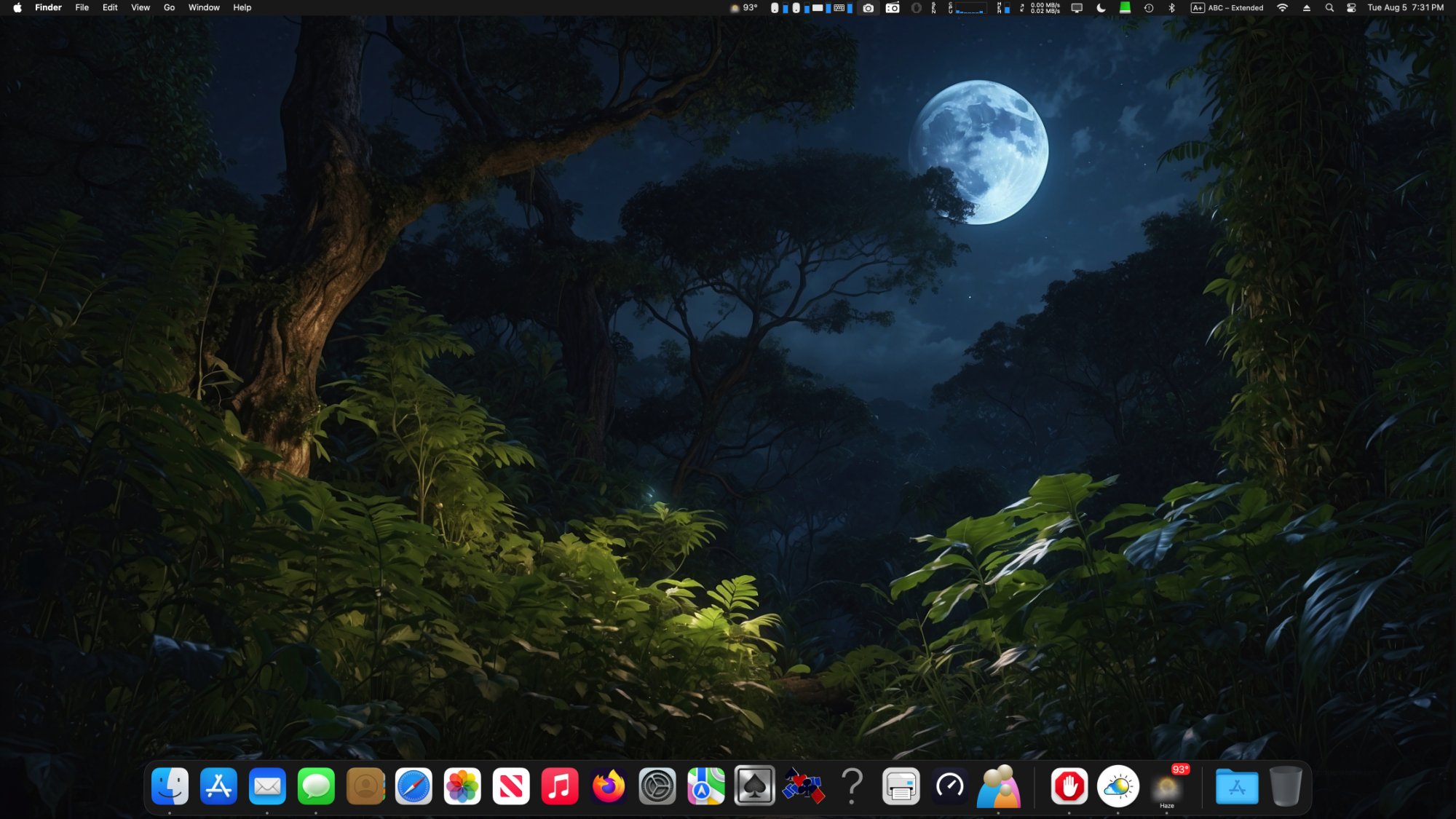Open the Photos app

(x=462, y=786)
